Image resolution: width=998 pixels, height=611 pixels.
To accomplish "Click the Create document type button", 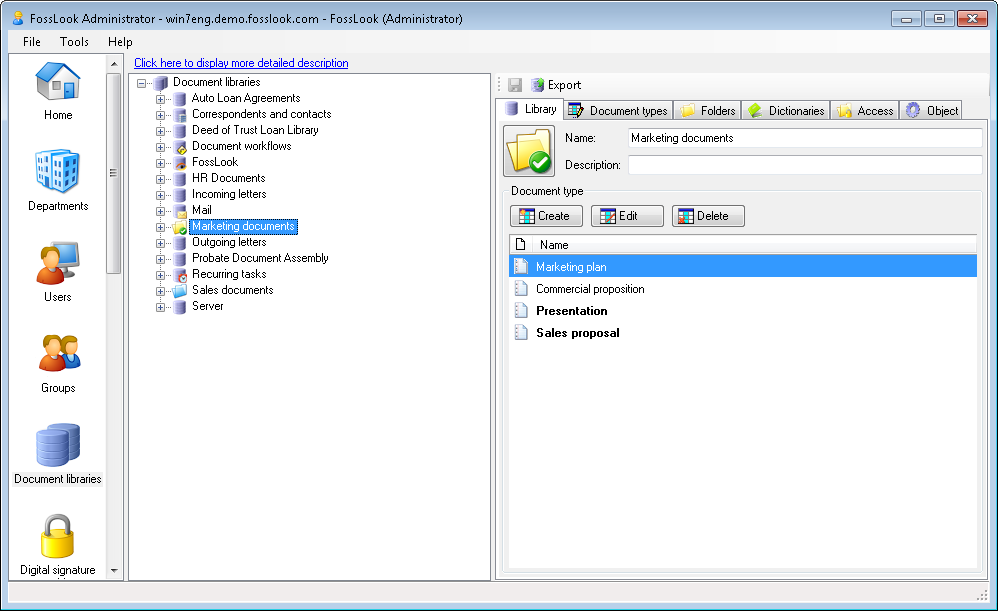I will point(546,216).
